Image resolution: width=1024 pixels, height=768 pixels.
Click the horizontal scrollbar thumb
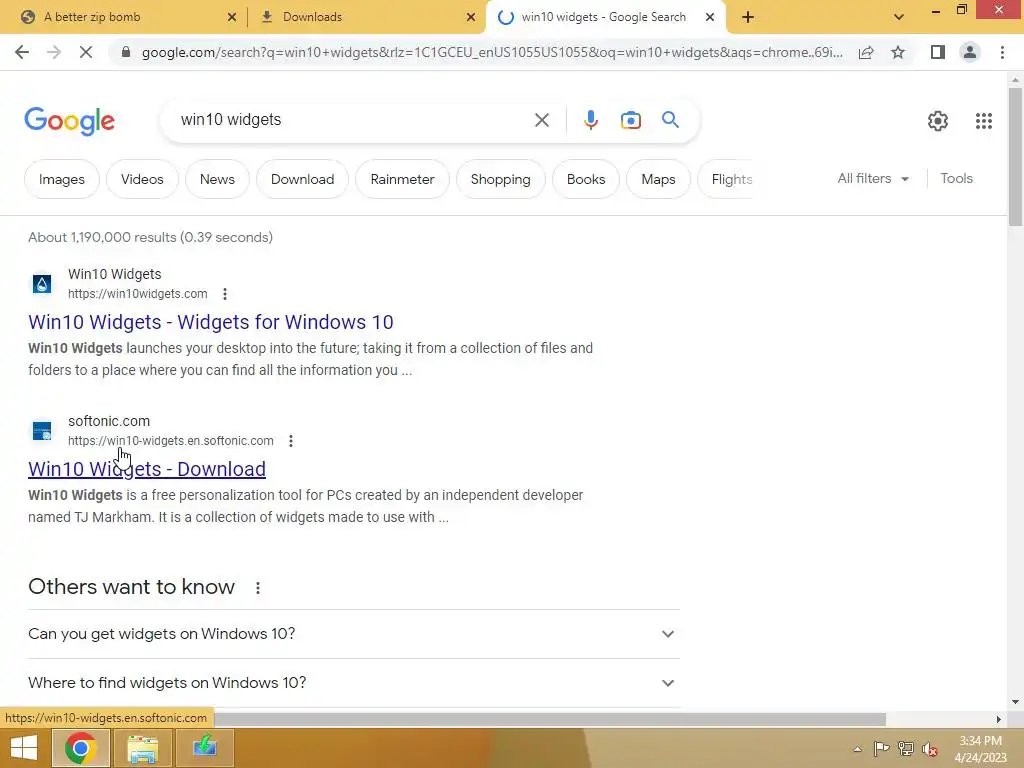550,719
